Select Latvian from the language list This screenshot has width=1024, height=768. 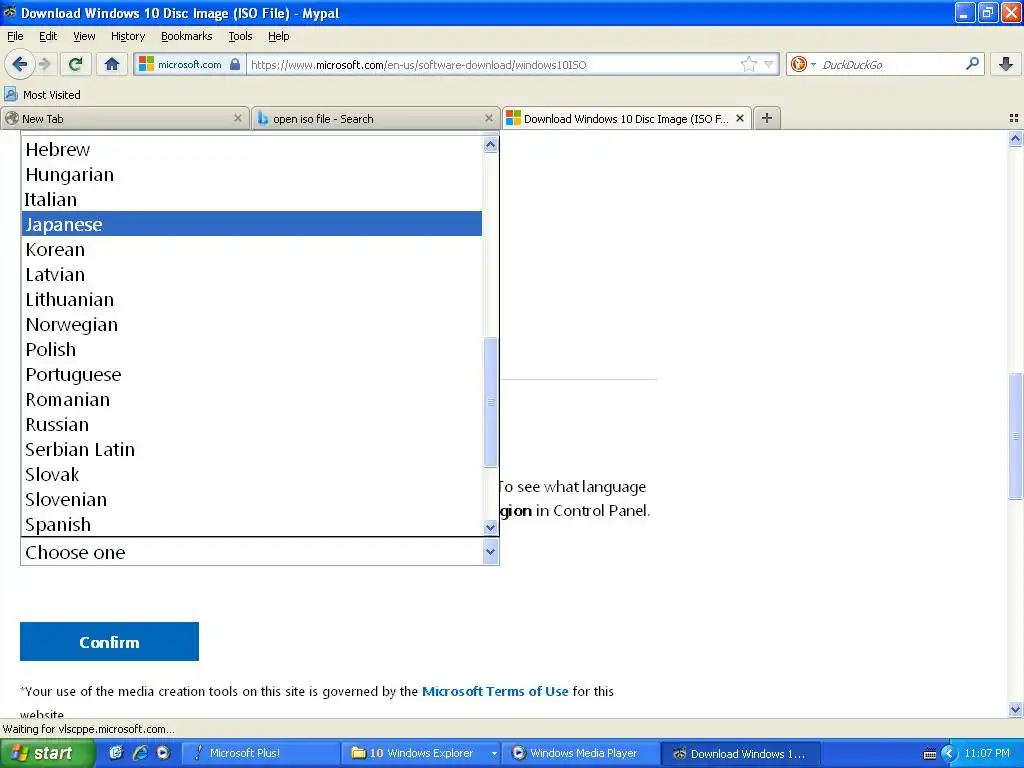[252, 274]
